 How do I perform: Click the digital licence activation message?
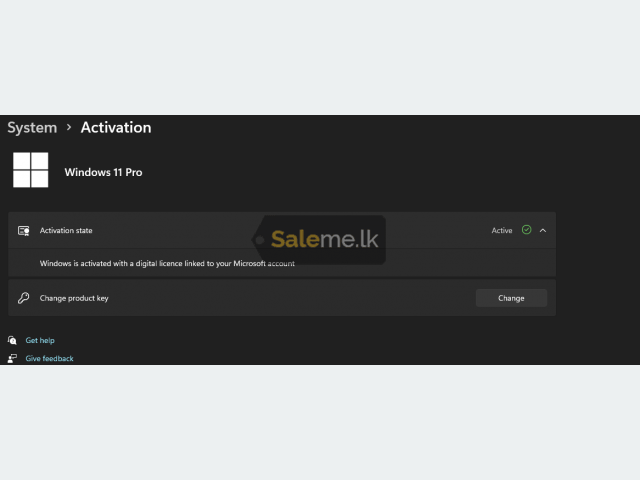167,264
